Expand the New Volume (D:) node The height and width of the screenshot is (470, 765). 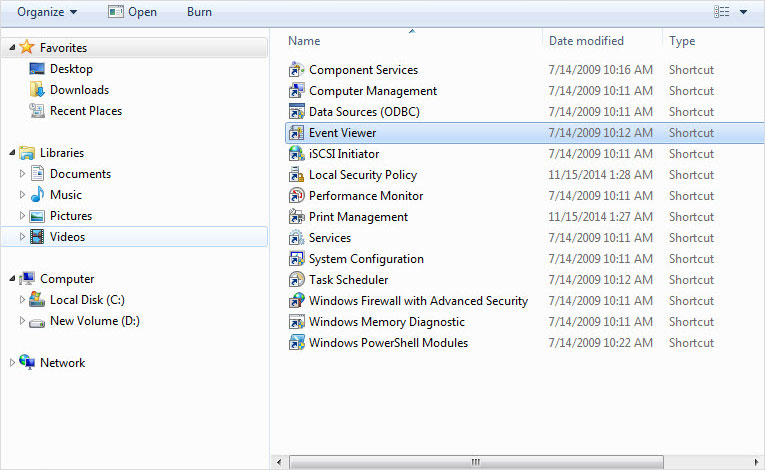(x=22, y=320)
